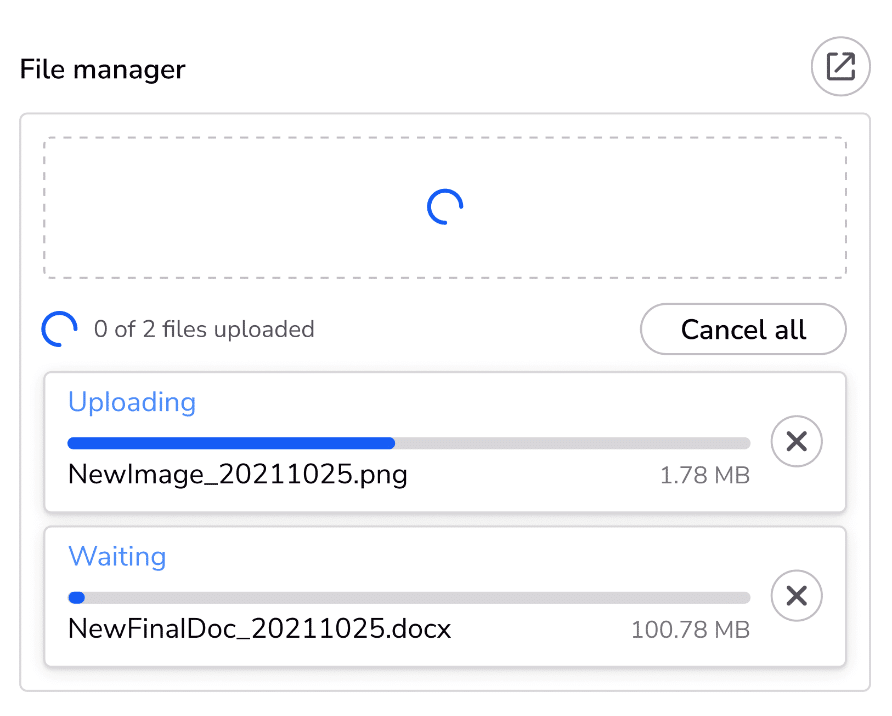Select the NewImage_20211025.png file name

[237, 474]
